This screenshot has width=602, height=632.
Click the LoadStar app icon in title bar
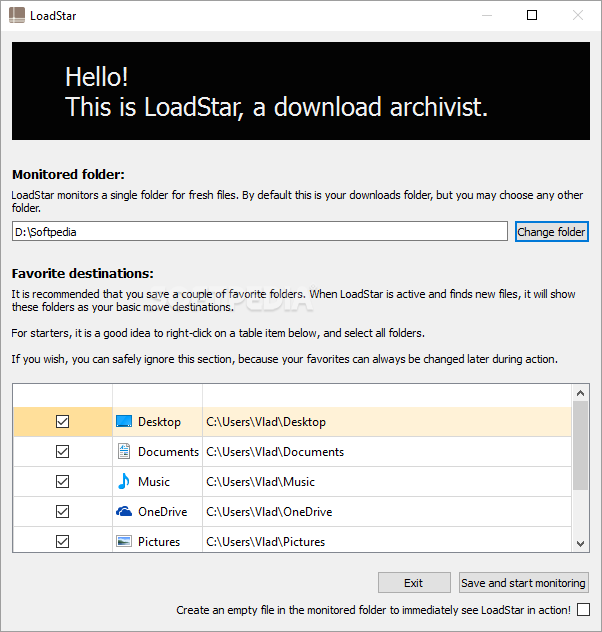coord(17,15)
